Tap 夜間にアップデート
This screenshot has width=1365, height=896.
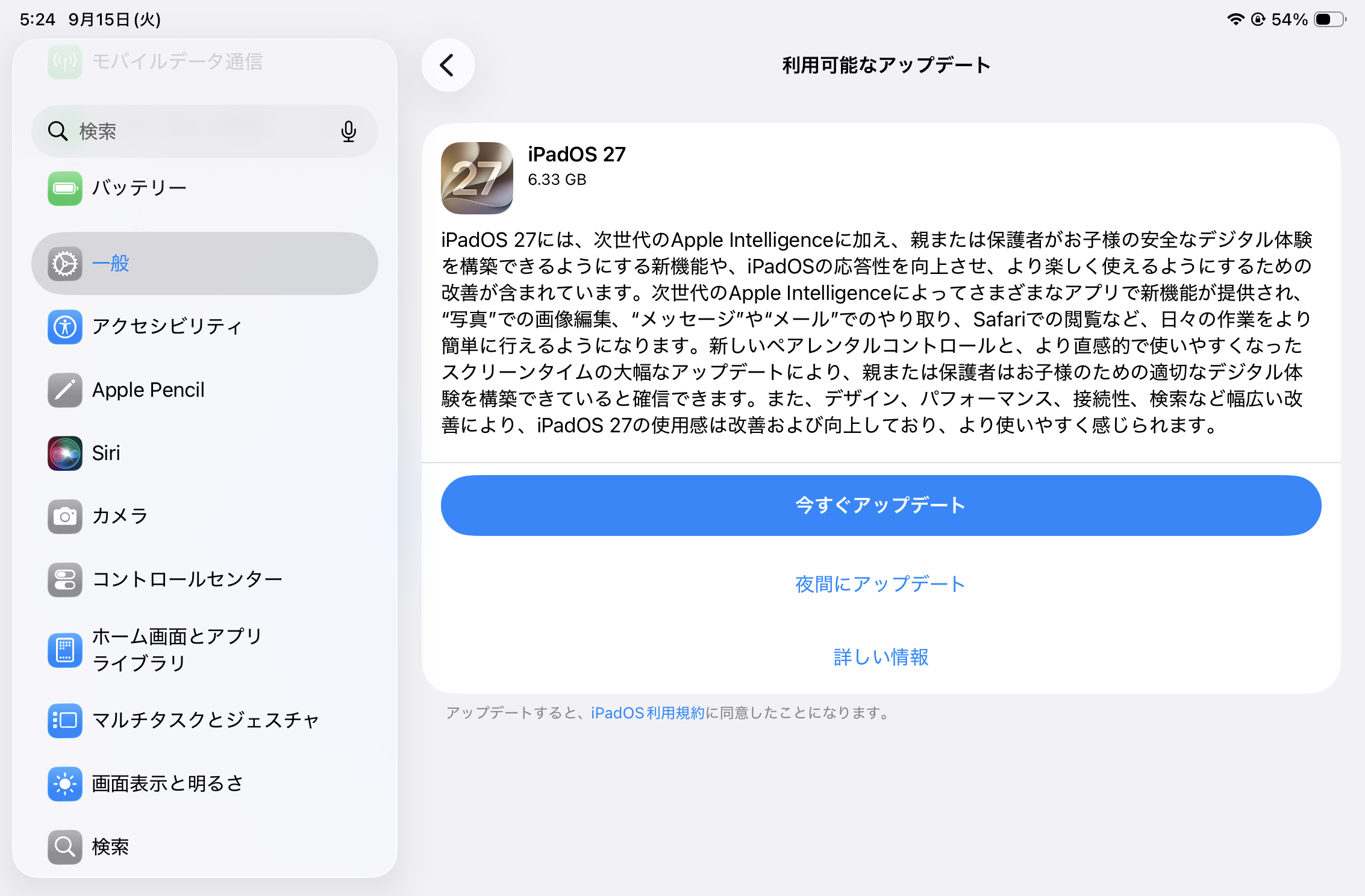coord(881,584)
